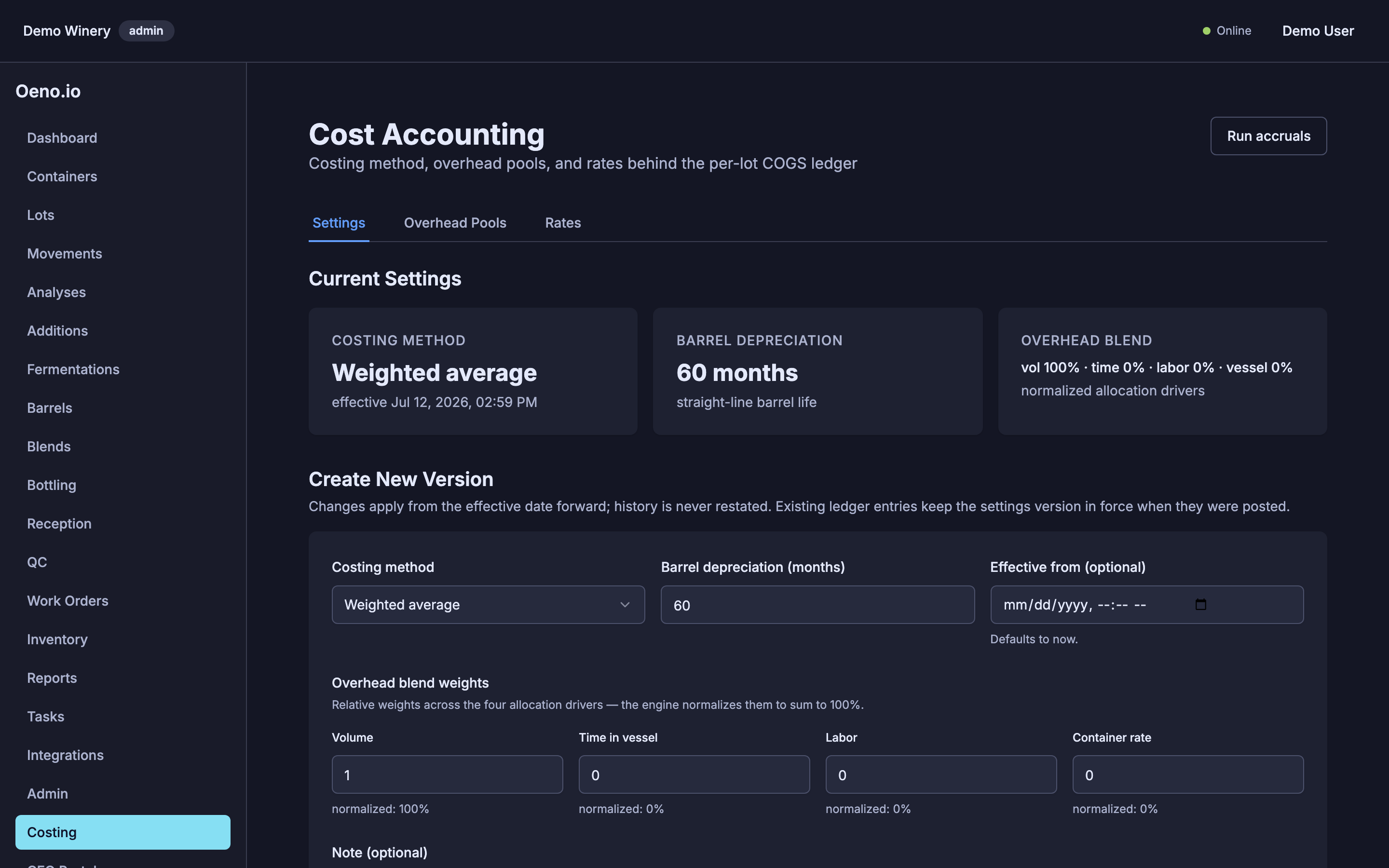Click the Overhead Blend summary text

click(1156, 367)
